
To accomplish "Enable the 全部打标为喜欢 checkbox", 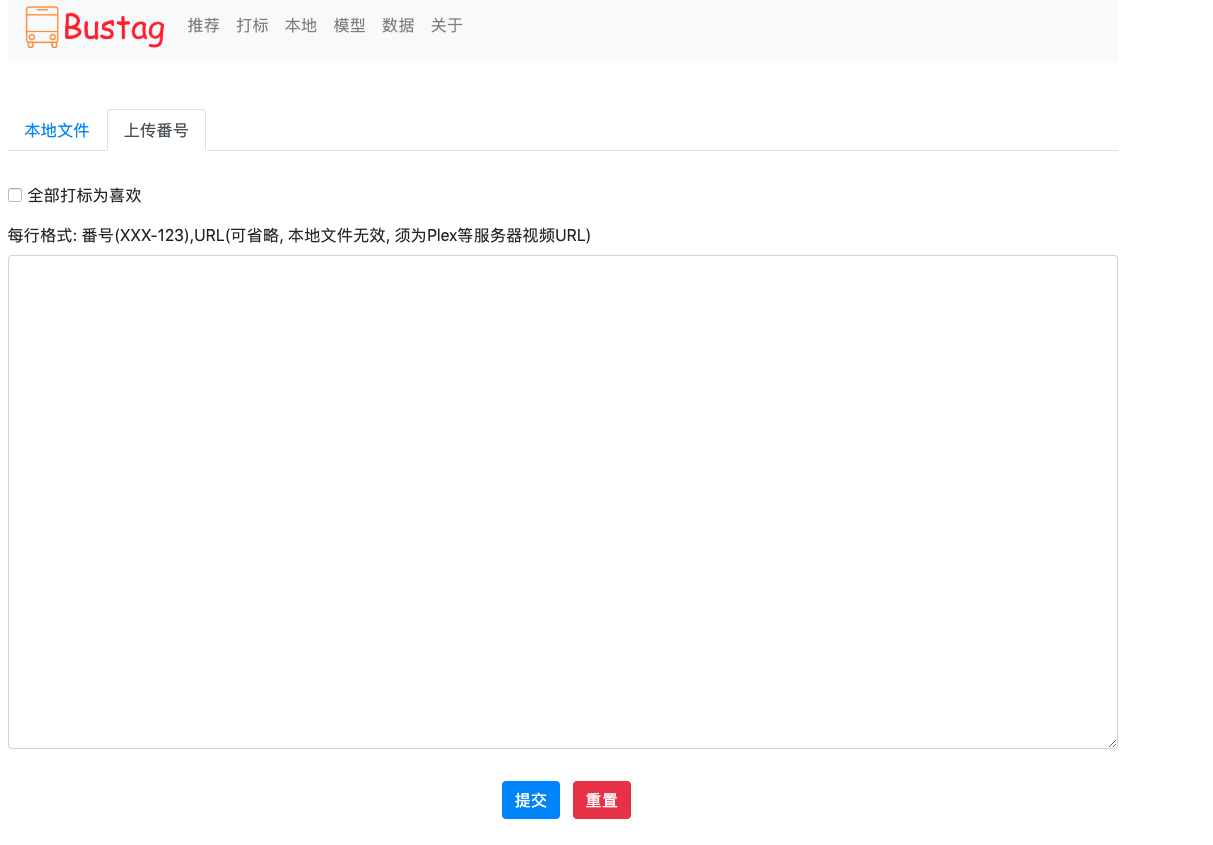I will tap(15, 195).
